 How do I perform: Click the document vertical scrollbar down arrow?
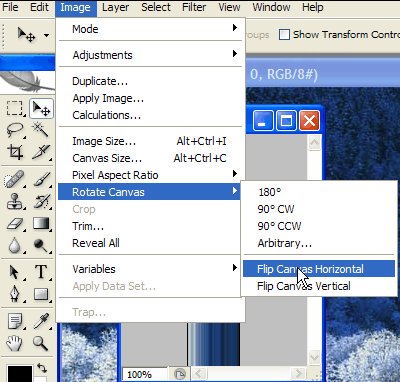314,358
